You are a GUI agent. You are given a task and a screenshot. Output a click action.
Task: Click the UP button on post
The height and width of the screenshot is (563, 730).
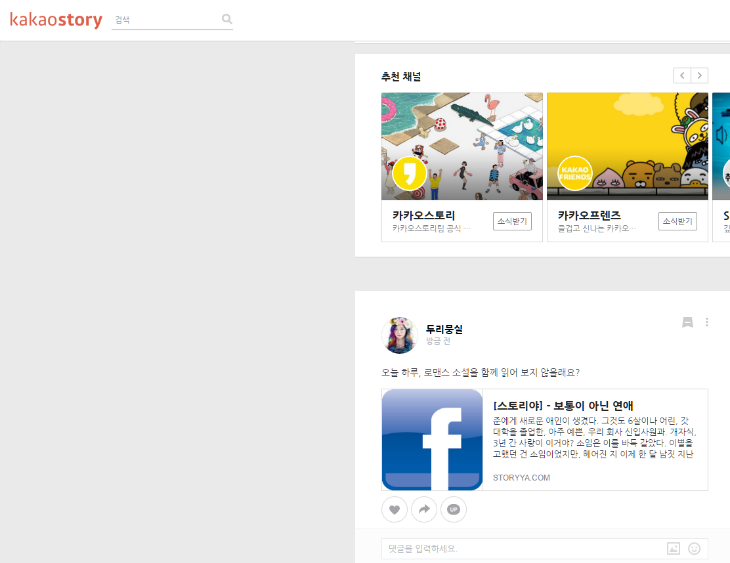(453, 509)
